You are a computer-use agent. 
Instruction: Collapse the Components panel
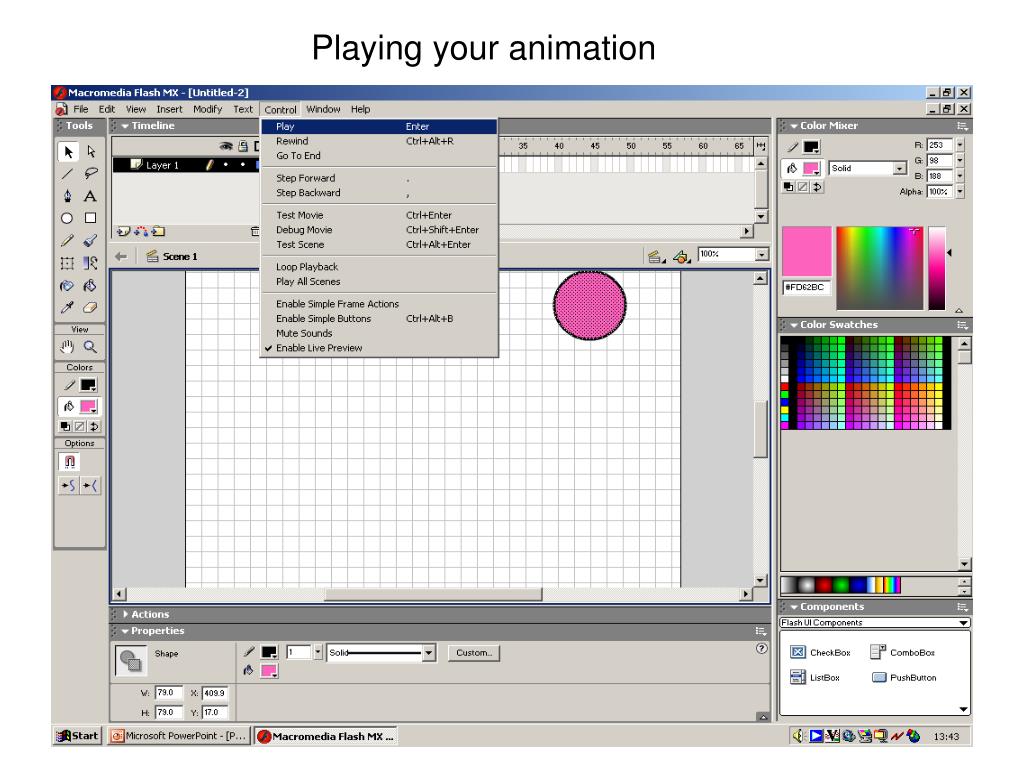(794, 607)
